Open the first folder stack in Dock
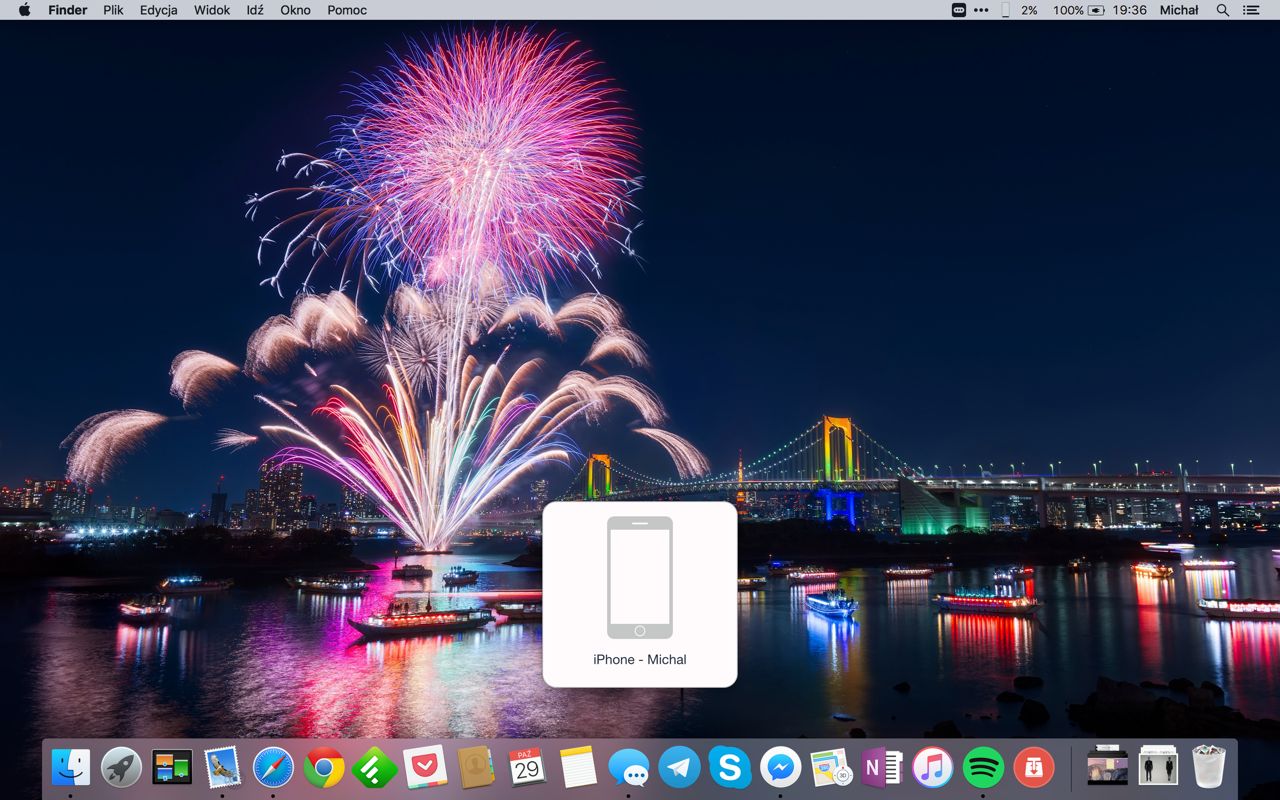This screenshot has width=1280, height=800. 1107,766
